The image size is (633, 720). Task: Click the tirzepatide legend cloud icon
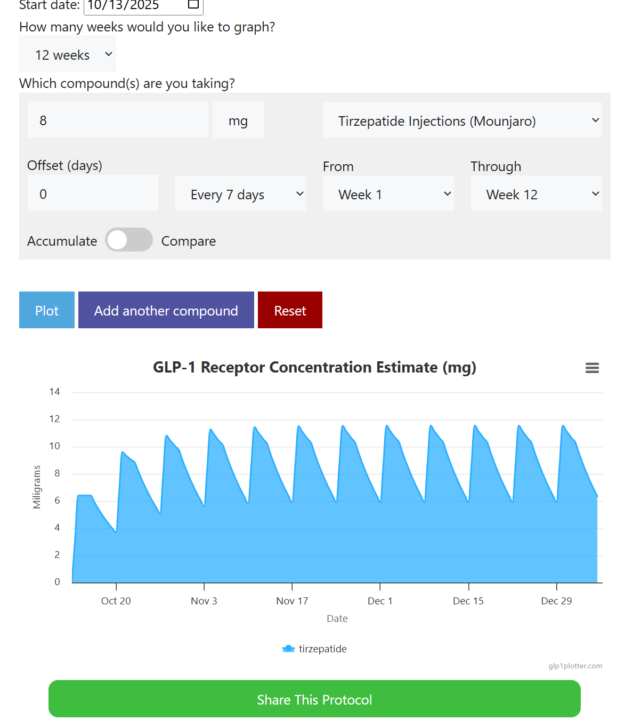(x=289, y=649)
